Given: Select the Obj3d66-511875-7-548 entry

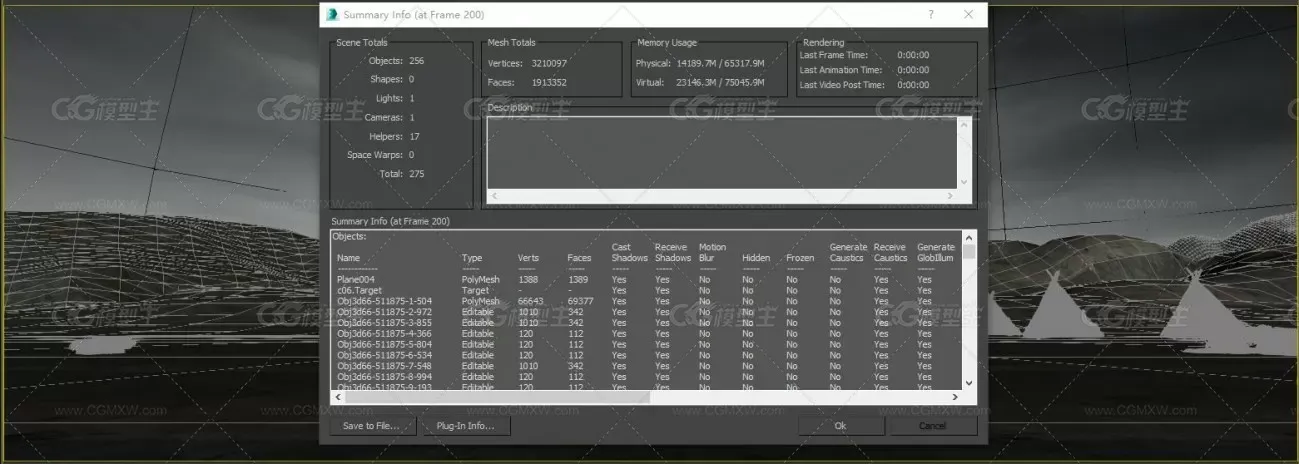Looking at the screenshot, I should pos(384,366).
